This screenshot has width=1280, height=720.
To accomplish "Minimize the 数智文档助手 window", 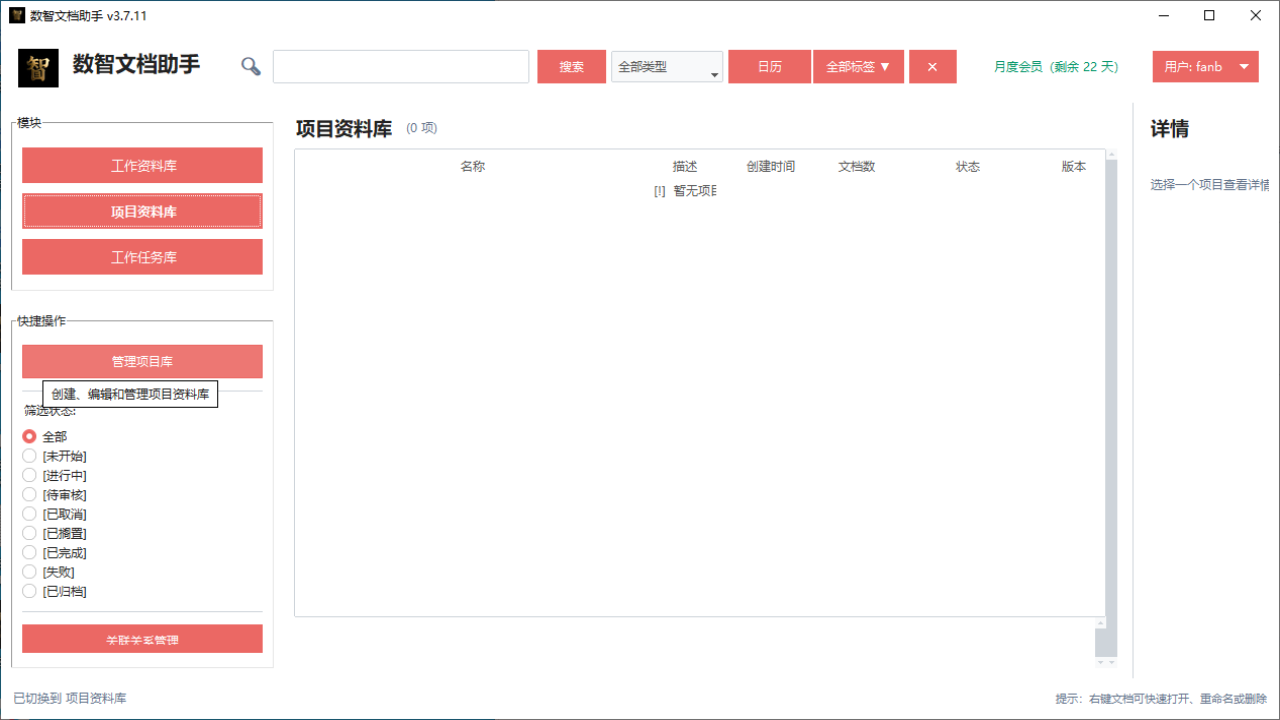I will click(1164, 16).
